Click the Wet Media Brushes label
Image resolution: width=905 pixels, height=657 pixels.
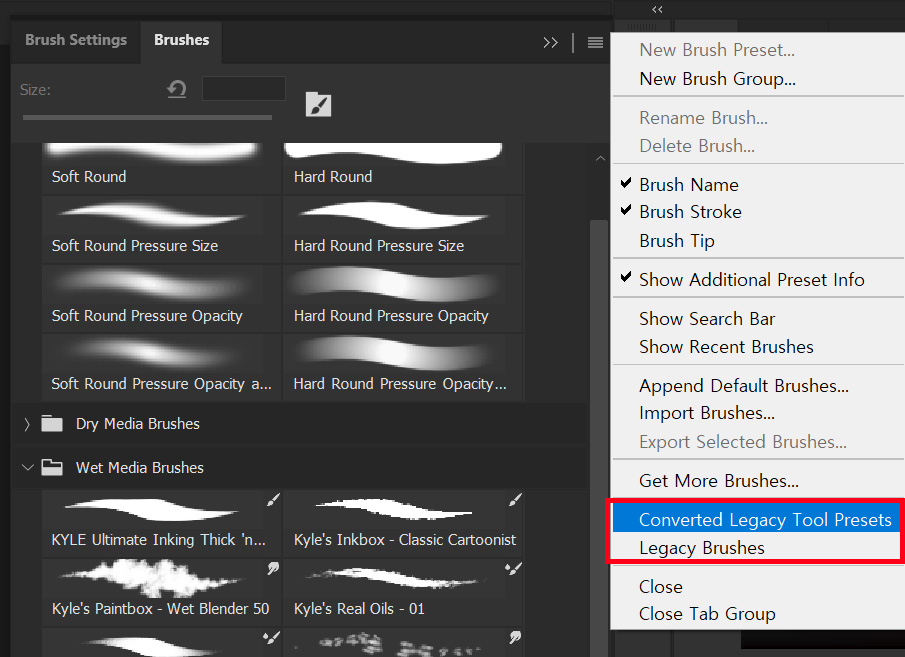click(x=140, y=468)
